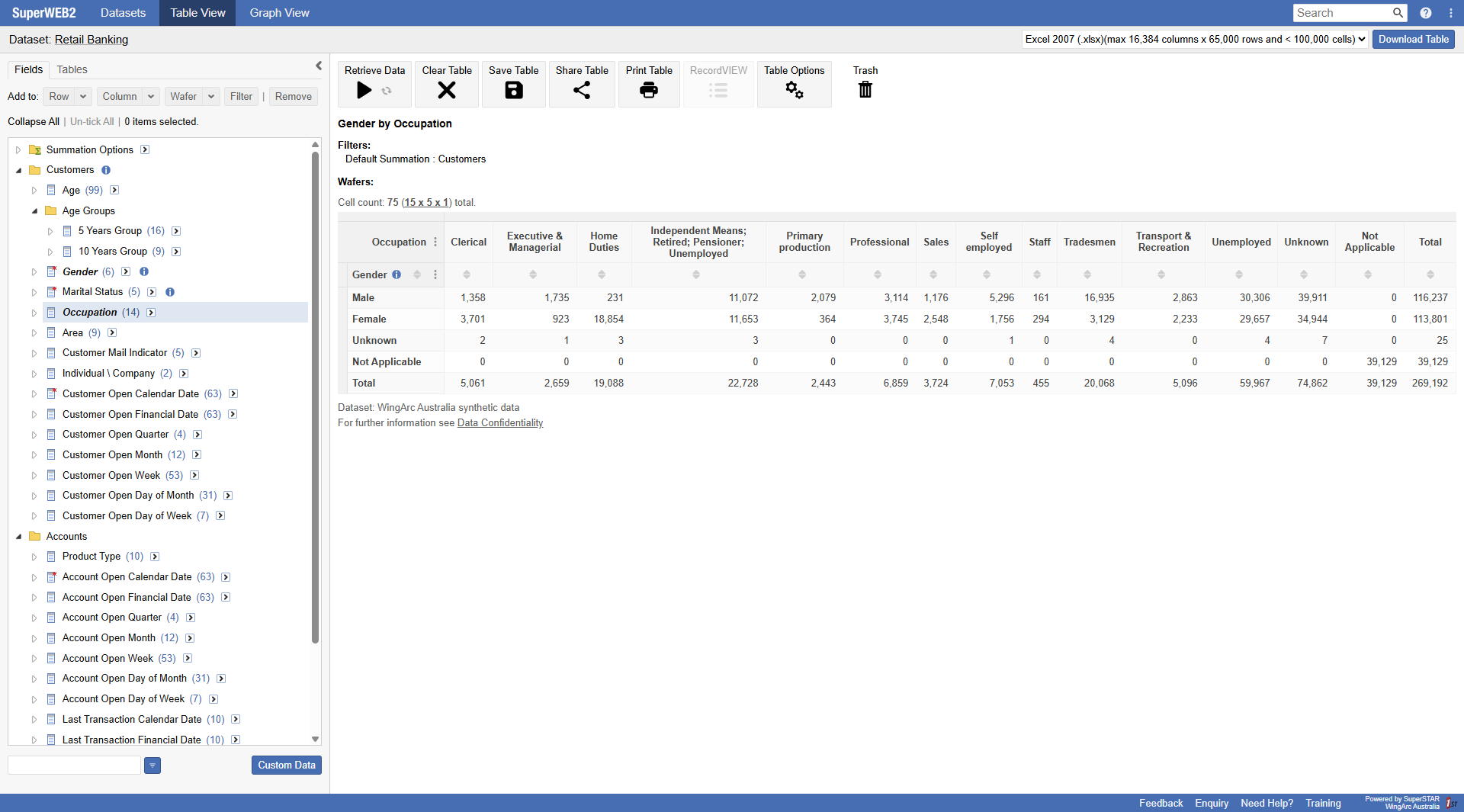Move table to Trash with bin icon

(x=865, y=90)
